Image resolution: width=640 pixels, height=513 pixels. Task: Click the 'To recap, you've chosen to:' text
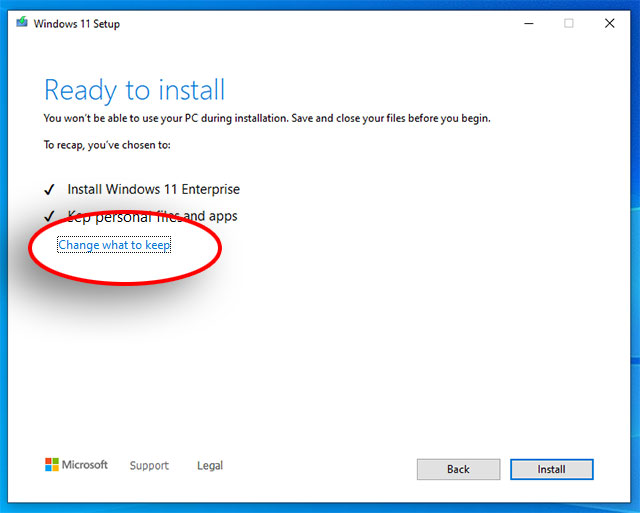tap(107, 145)
